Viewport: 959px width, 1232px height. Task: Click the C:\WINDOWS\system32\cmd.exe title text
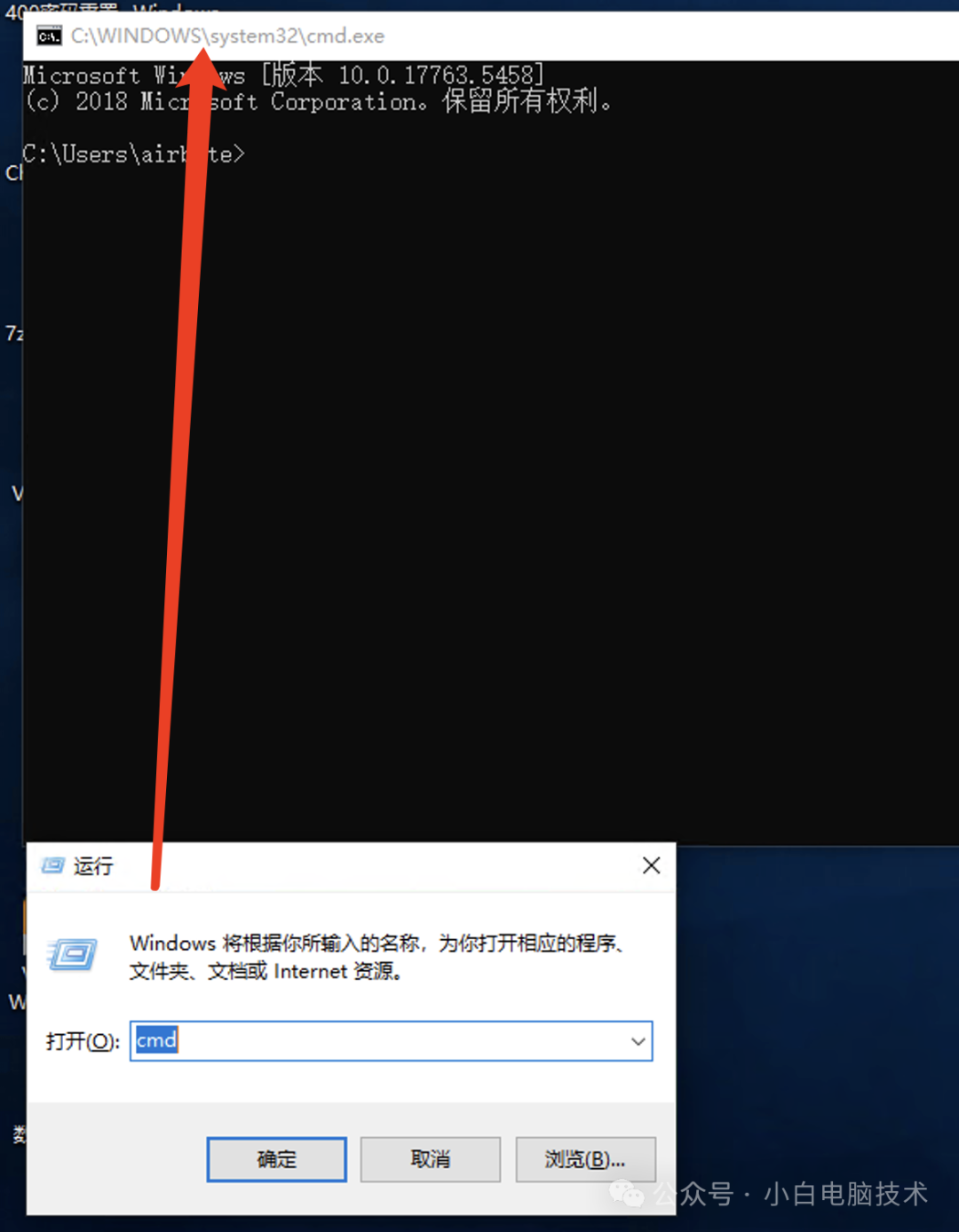point(228,36)
